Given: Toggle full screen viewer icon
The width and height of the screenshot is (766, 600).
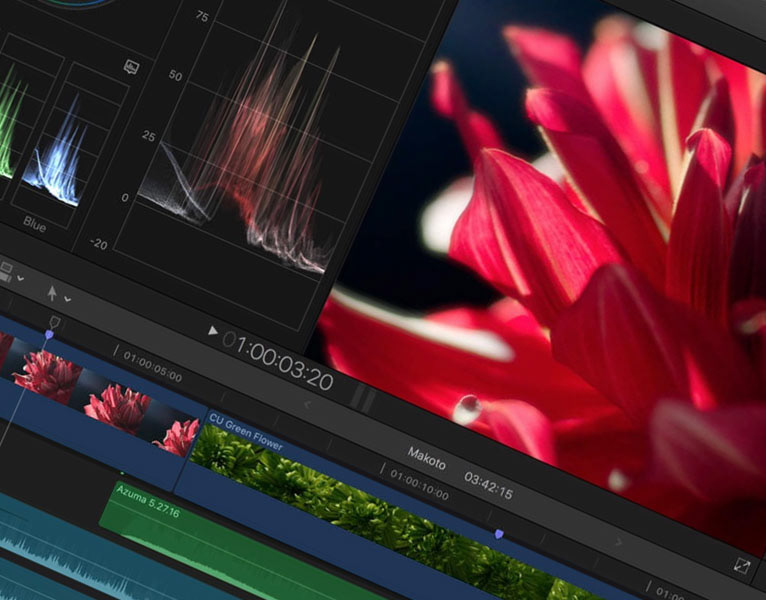Looking at the screenshot, I should [742, 566].
